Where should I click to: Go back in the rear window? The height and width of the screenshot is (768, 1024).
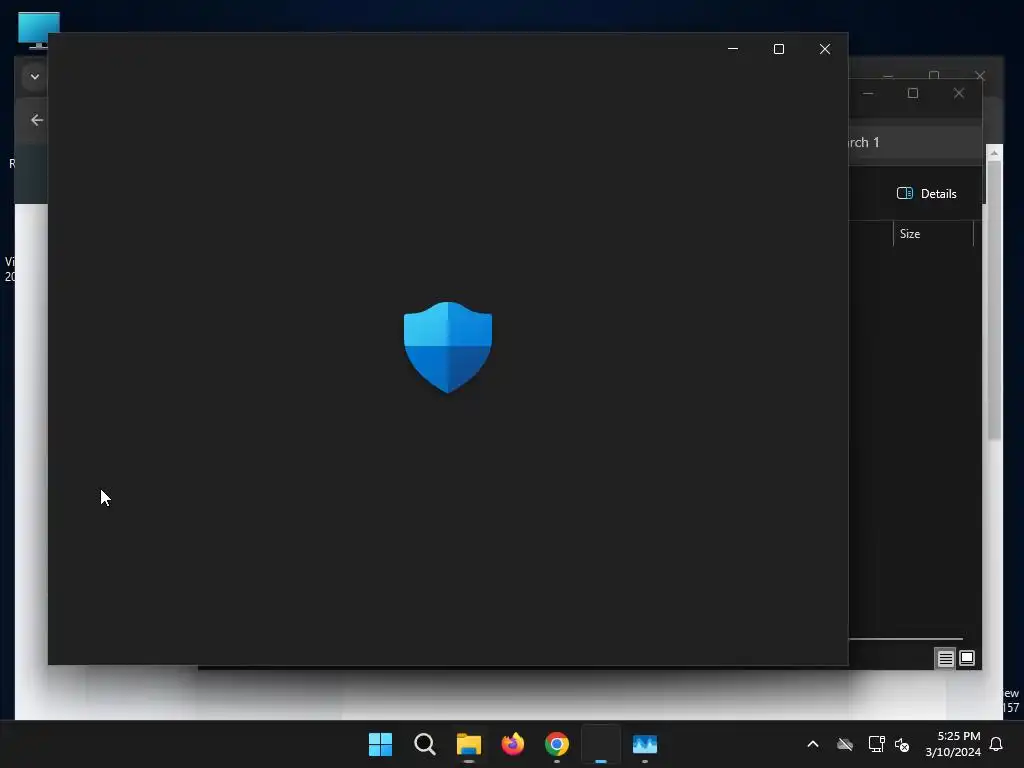coord(37,120)
